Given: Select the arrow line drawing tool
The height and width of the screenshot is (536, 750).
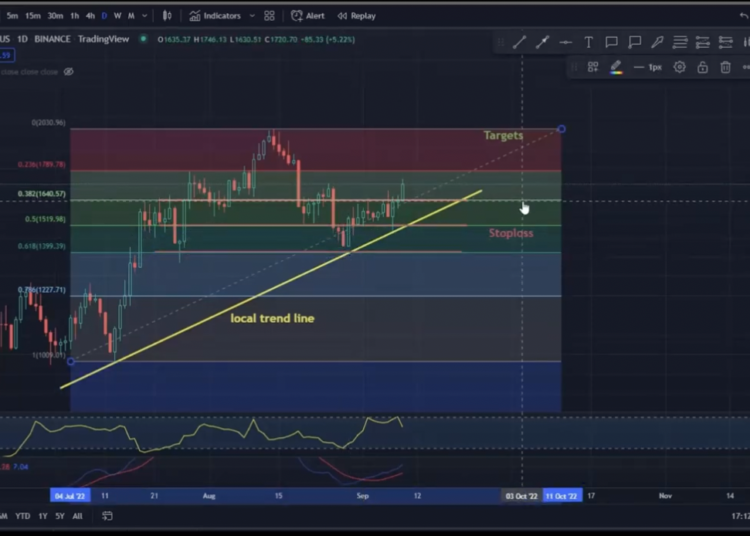Looking at the screenshot, I should click(x=542, y=43).
